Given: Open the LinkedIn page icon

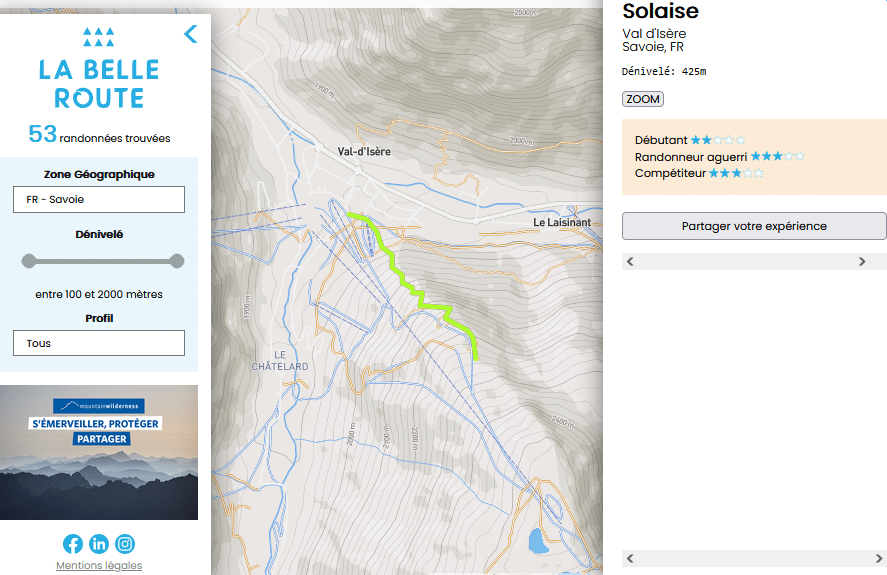Looking at the screenshot, I should [x=99, y=544].
